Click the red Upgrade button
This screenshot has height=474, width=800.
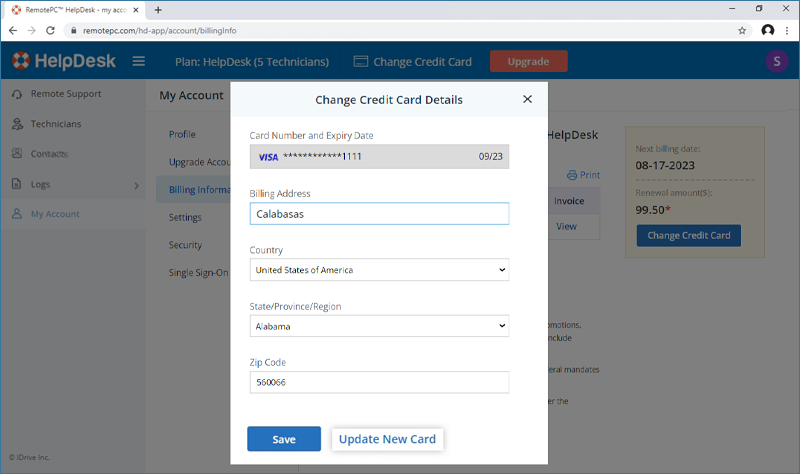point(528,62)
